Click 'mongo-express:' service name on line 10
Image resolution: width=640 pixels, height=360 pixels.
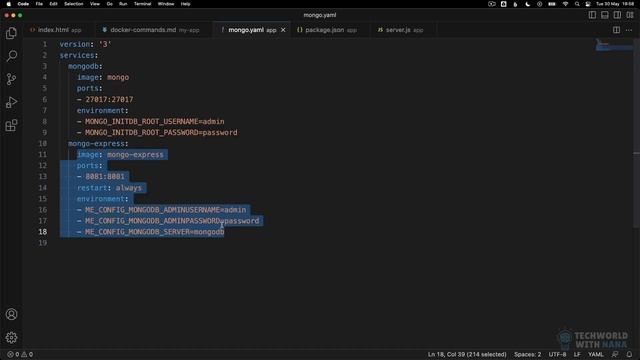(98, 144)
